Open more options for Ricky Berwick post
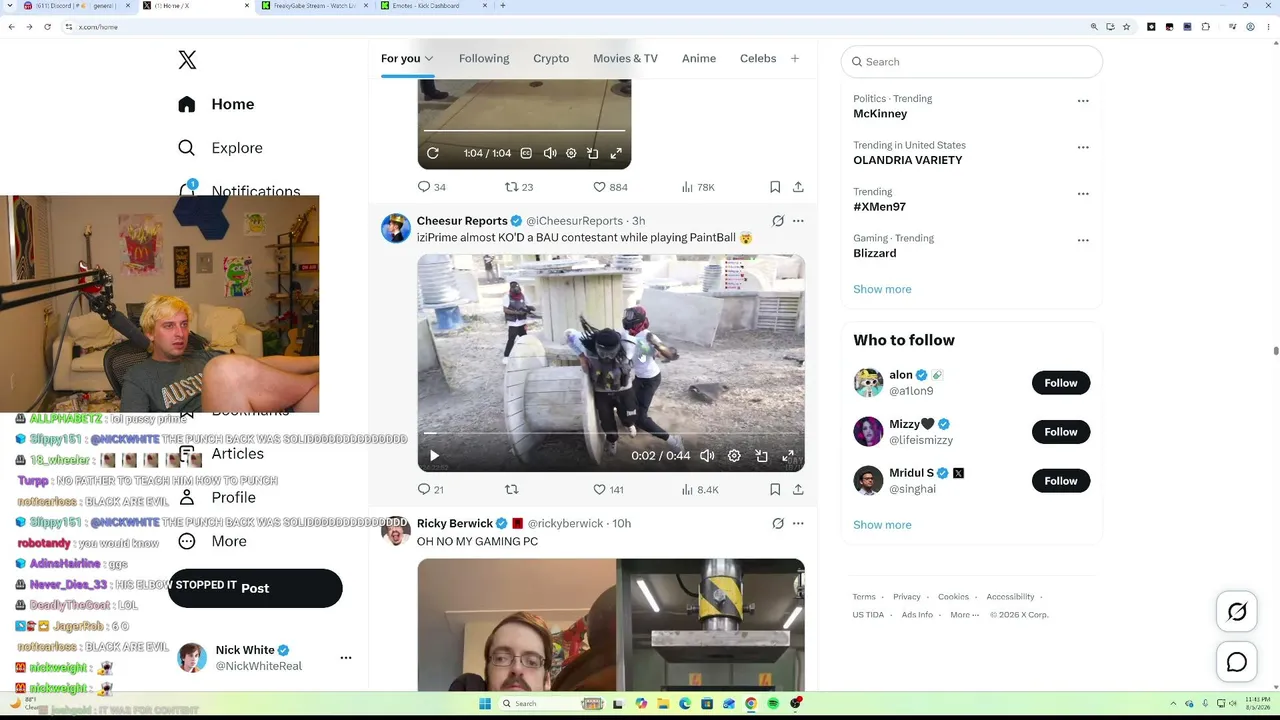Image resolution: width=1280 pixels, height=720 pixels. click(x=798, y=523)
